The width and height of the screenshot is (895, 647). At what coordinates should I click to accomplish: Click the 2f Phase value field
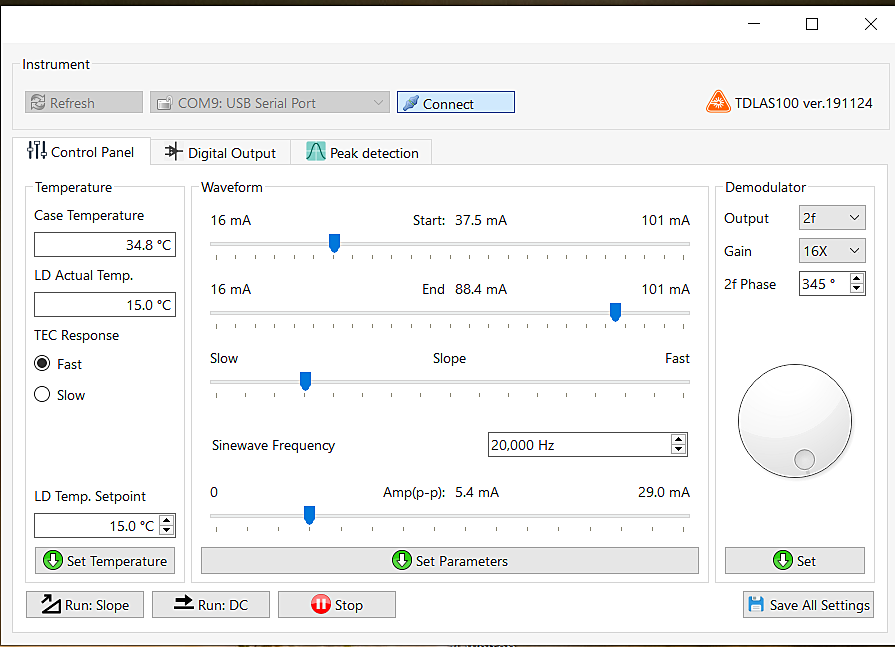click(824, 284)
